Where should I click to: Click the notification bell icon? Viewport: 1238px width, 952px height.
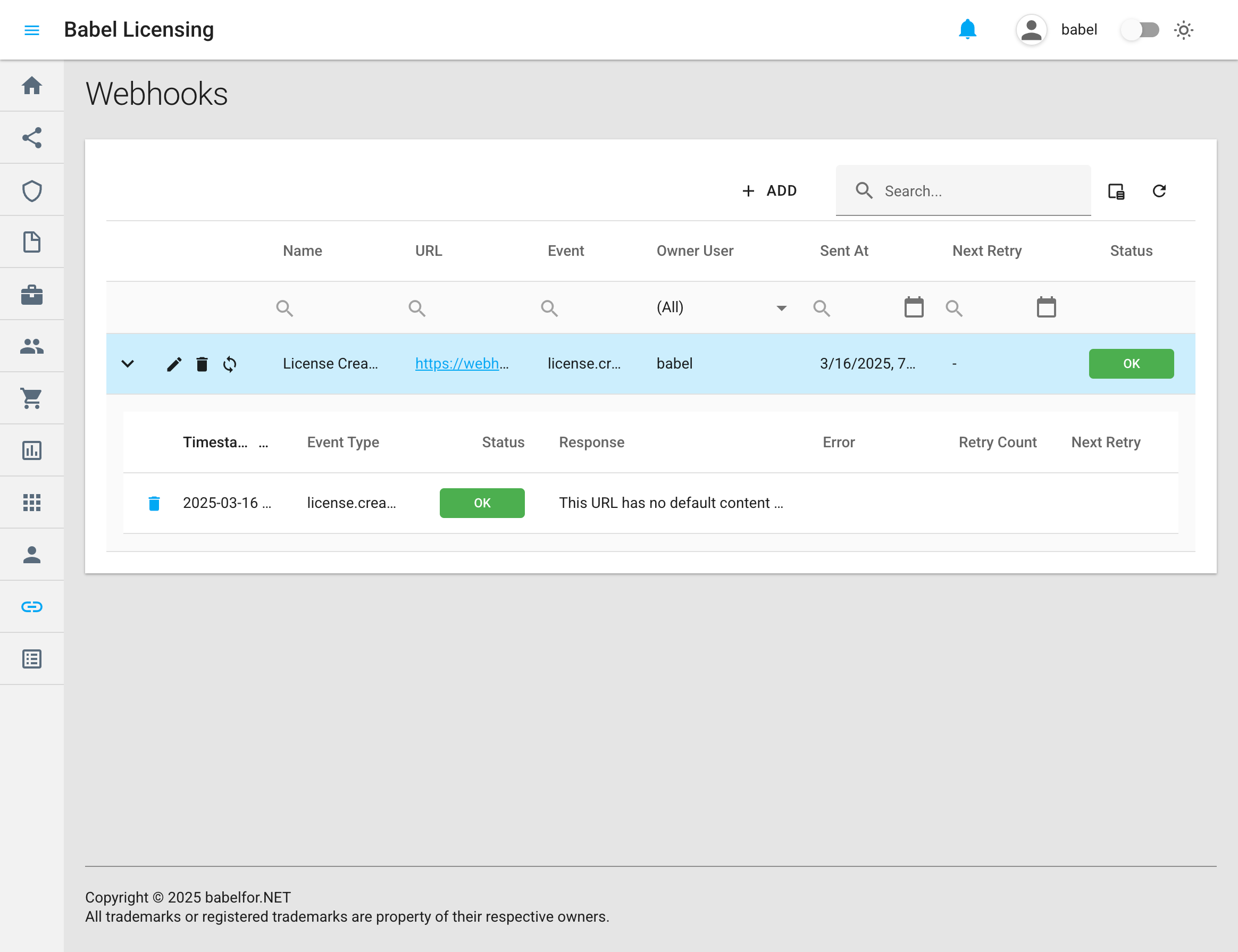967,29
